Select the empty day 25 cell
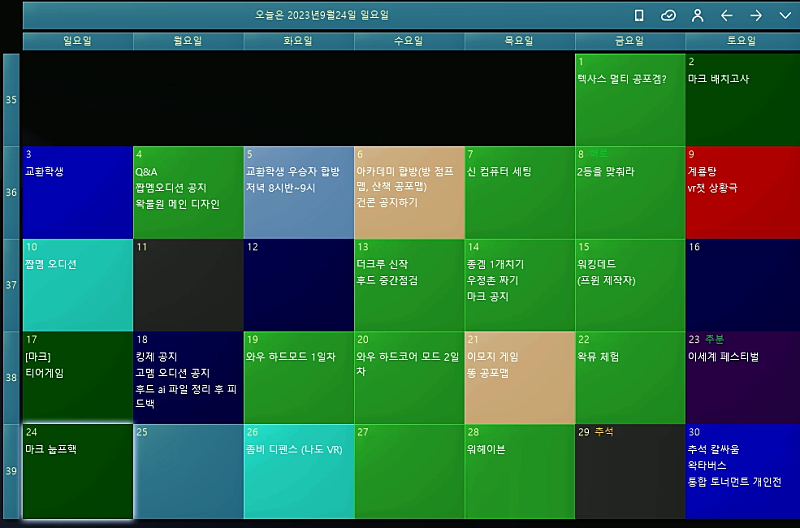The height and width of the screenshot is (528, 800). [188, 471]
